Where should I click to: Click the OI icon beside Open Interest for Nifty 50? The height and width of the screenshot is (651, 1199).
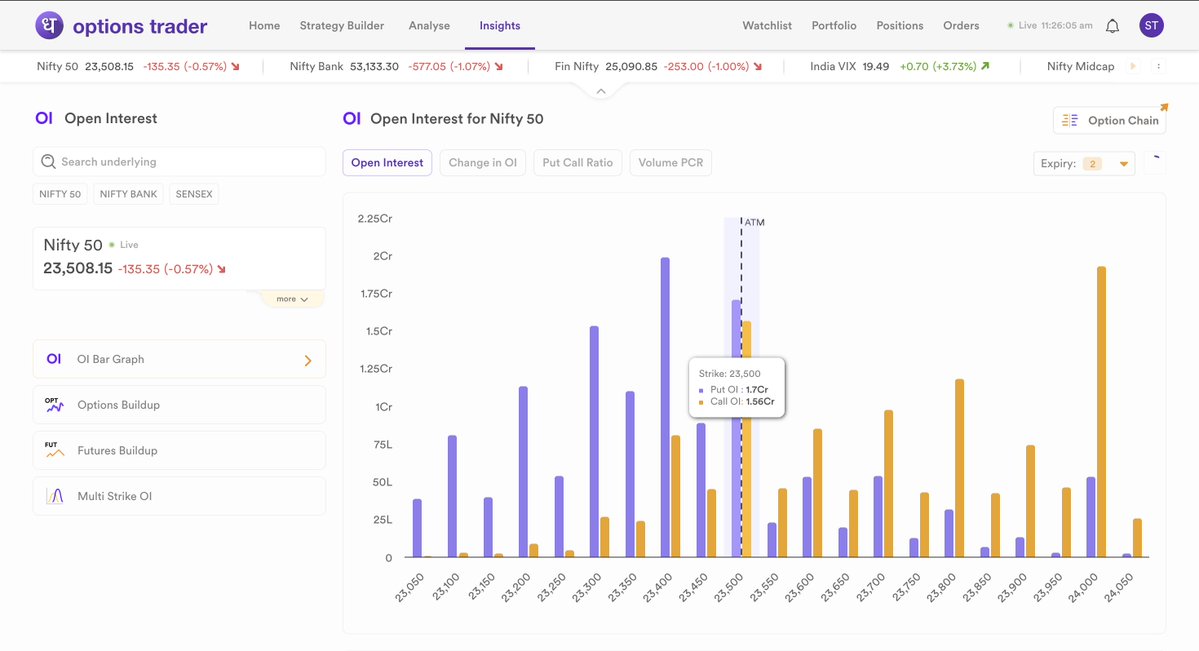coord(352,119)
